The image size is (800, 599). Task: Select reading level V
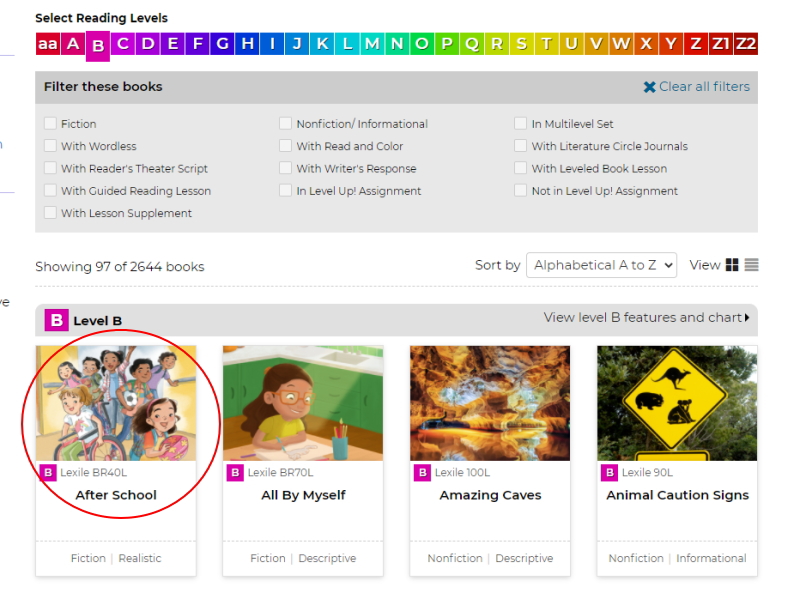[x=596, y=43]
